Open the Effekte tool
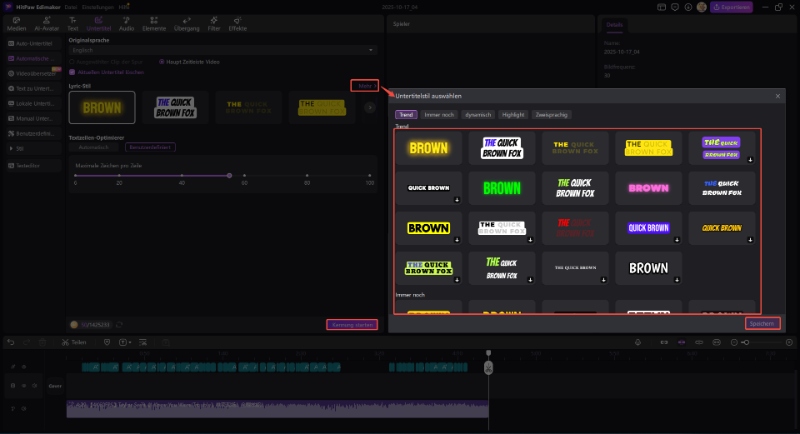Screen dimensions: 800x434 (237, 24)
